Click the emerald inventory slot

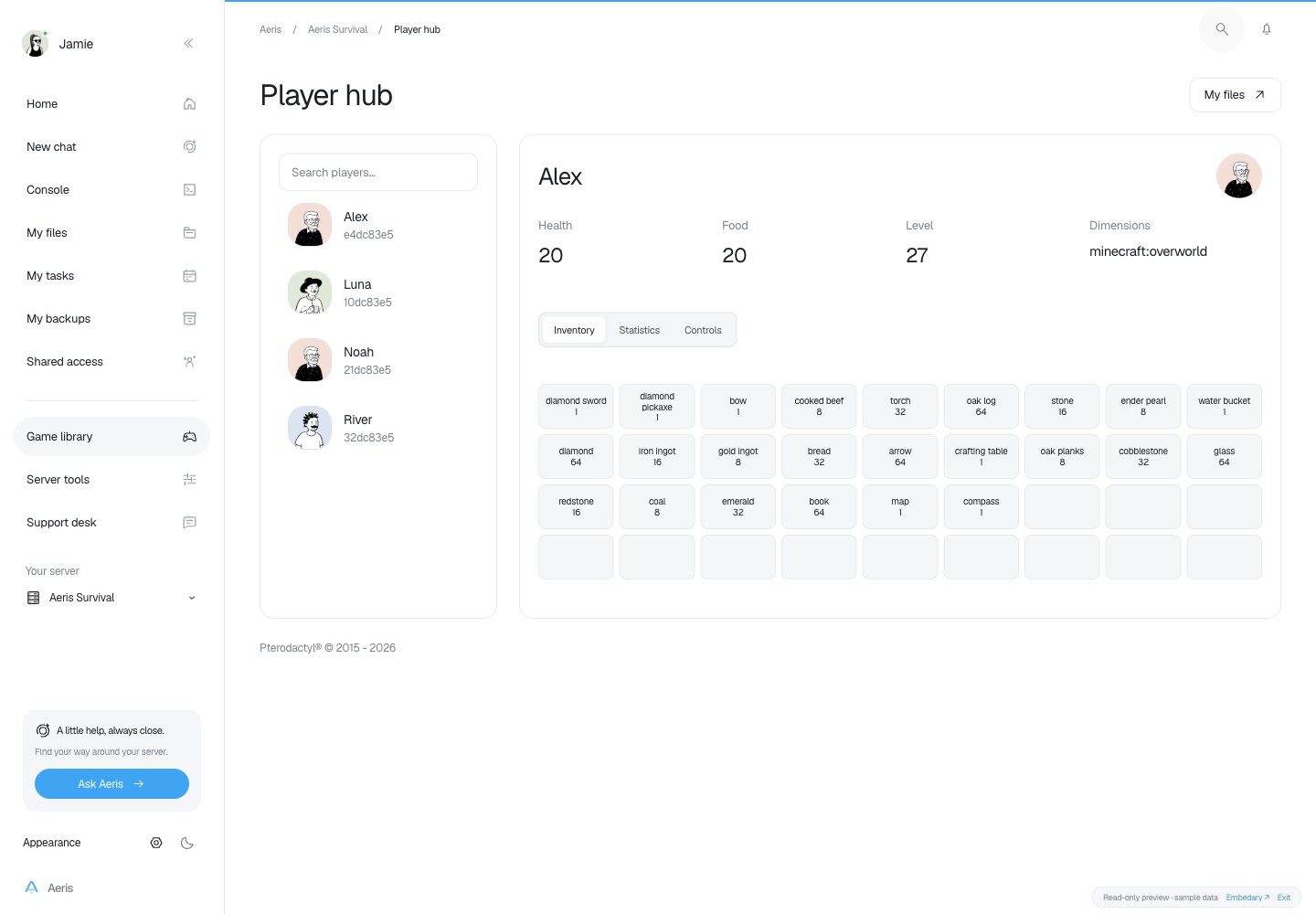738,506
